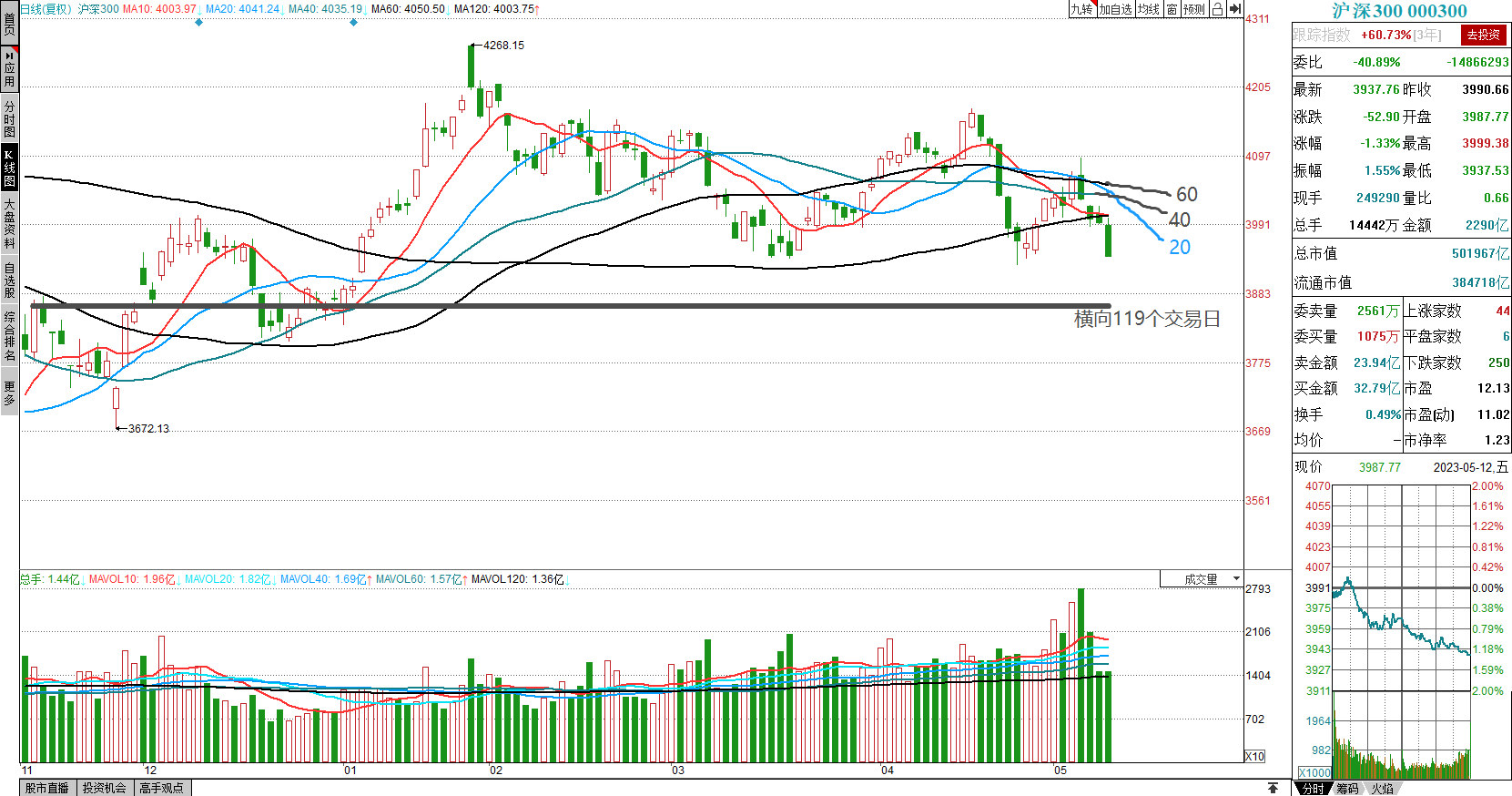Click the scroll-to-top arrow icon at bottom
The height and width of the screenshot is (796, 1512).
[1273, 788]
